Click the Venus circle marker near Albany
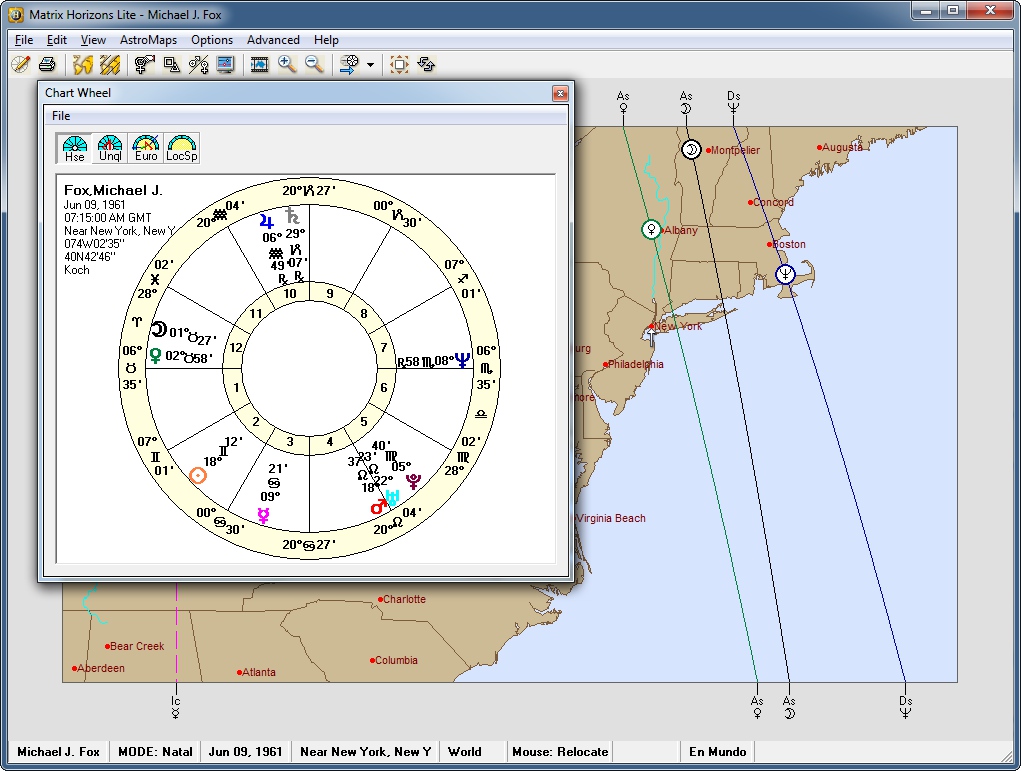Image resolution: width=1021 pixels, height=771 pixels. (x=651, y=229)
